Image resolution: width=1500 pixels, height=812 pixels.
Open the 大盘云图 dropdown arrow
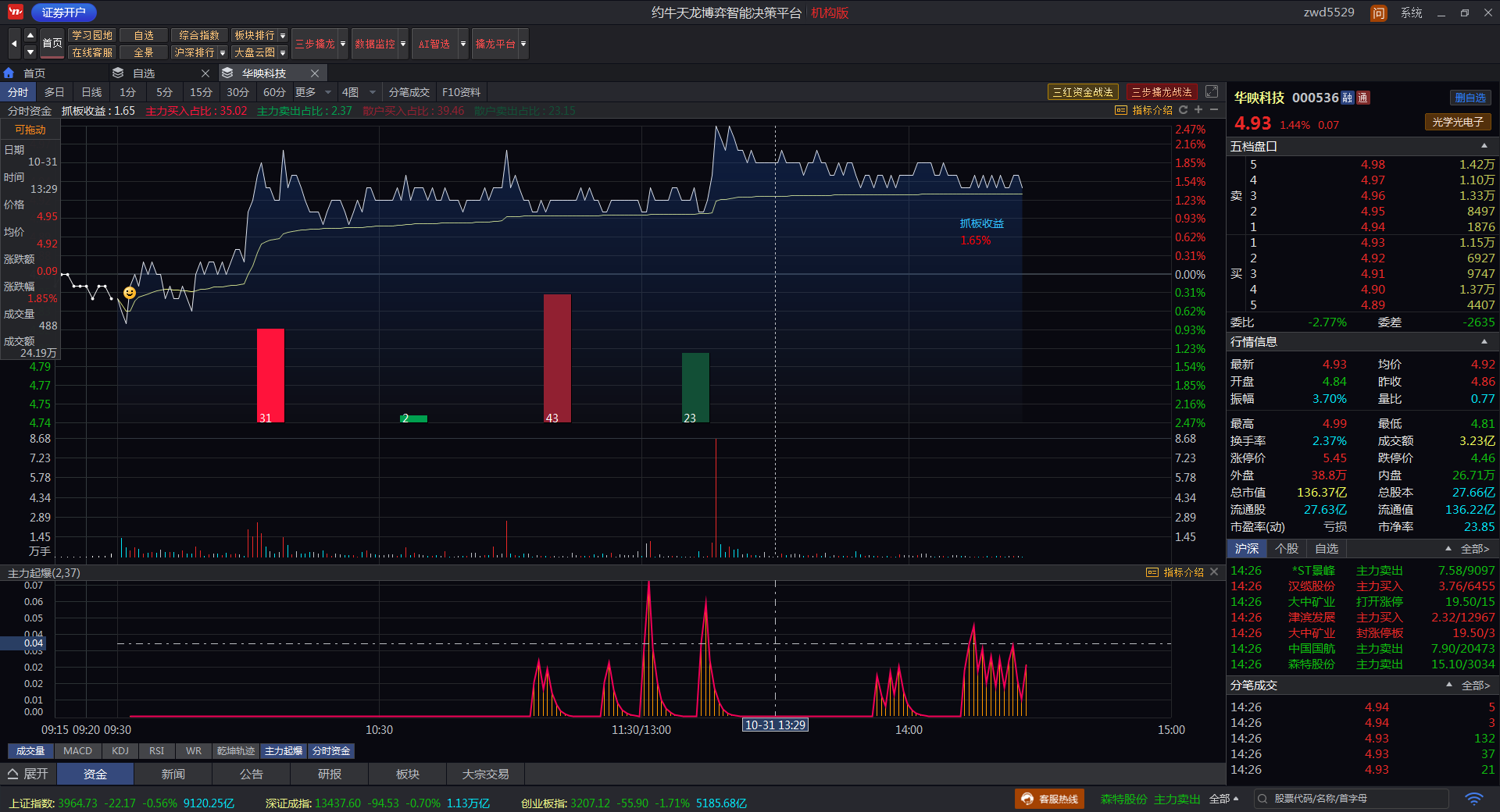pos(283,53)
